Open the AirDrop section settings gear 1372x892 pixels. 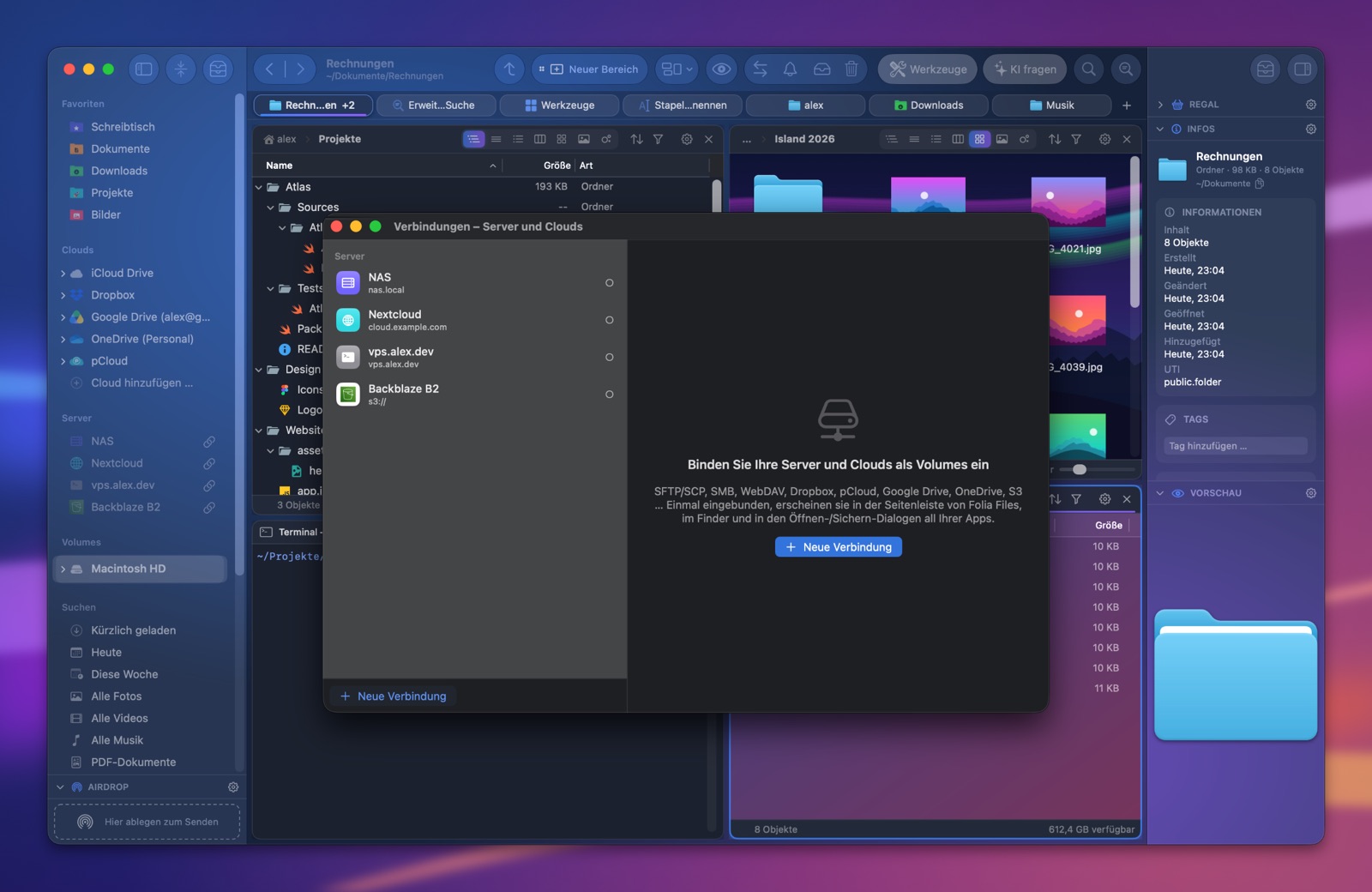pos(233,787)
